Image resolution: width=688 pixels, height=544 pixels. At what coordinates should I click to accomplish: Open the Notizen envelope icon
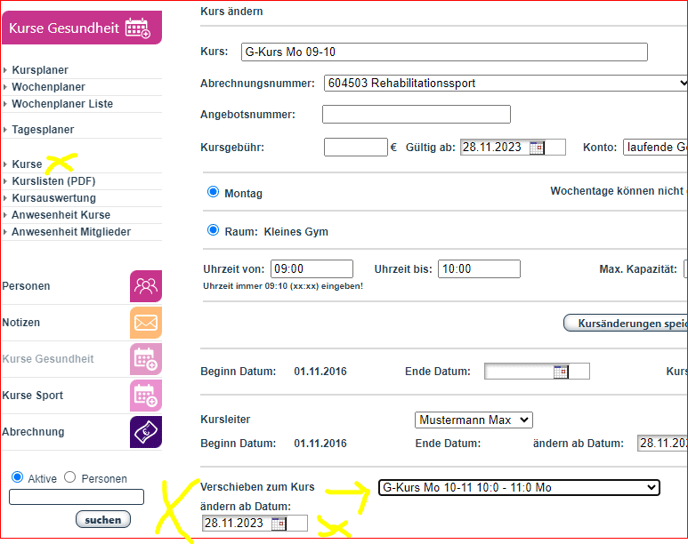[x=146, y=323]
